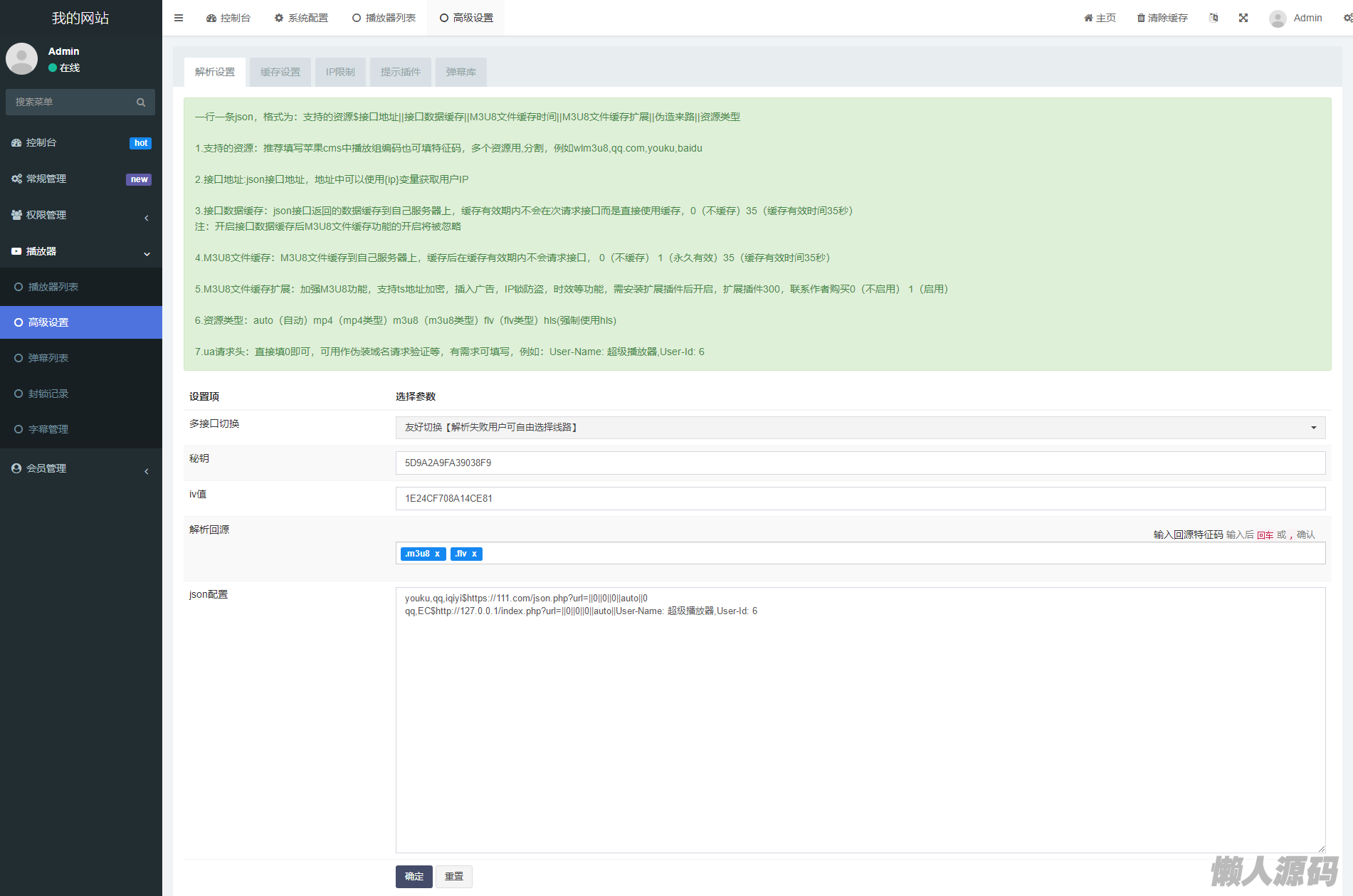Collapse the 播放器 sidebar menu
This screenshot has height=896, width=1353.
80,251
